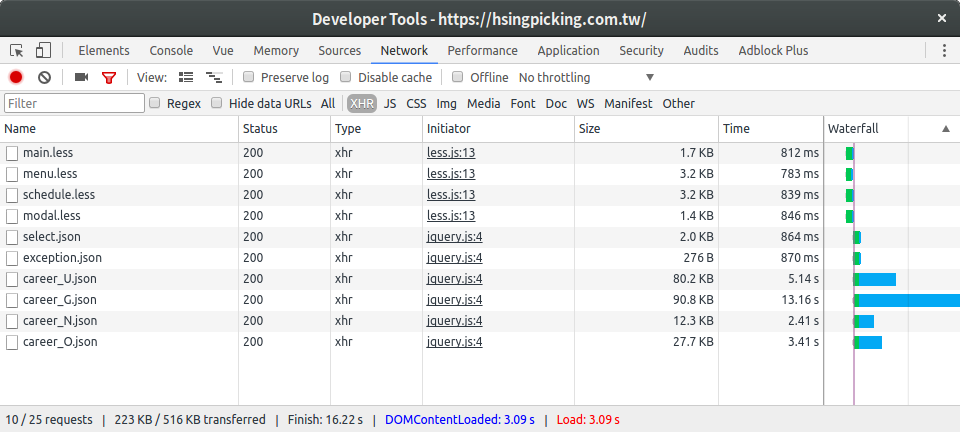The image size is (960, 432).
Task: Switch to the Performance tab
Action: pos(482,51)
